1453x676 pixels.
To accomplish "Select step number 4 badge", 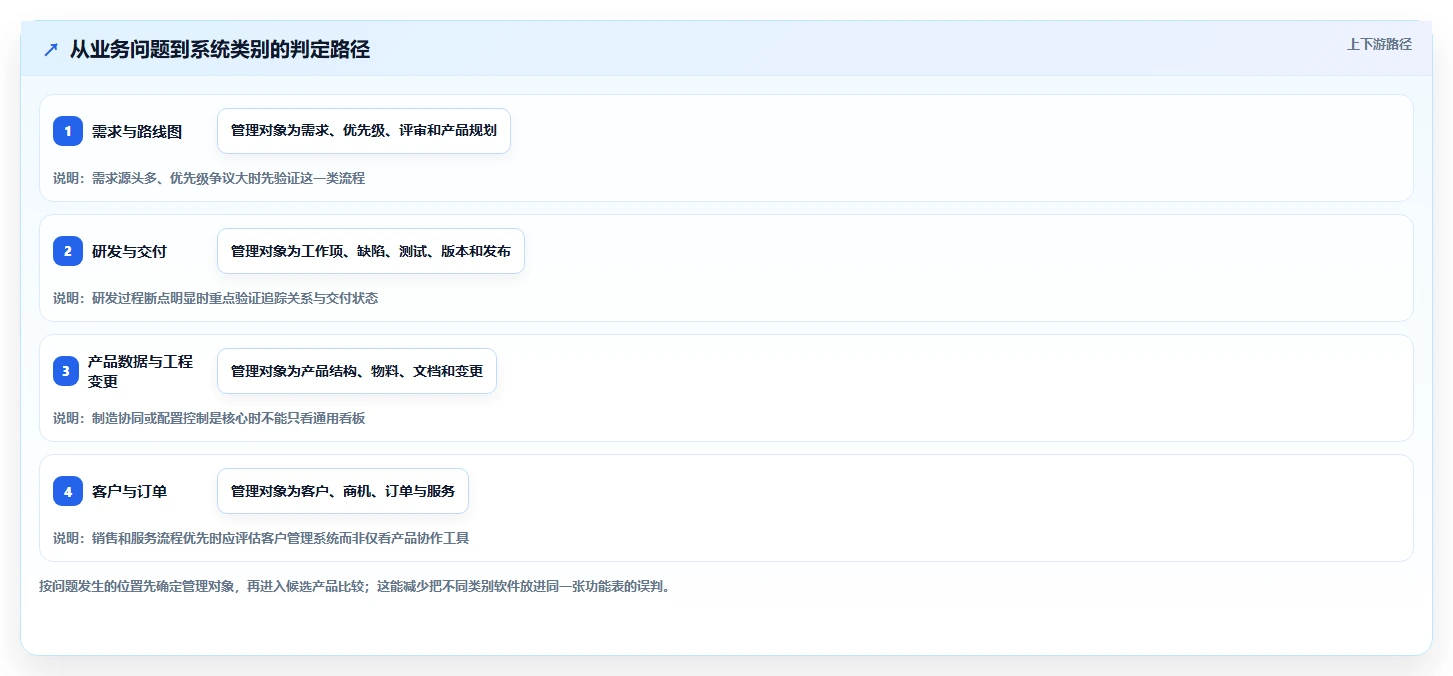I will pos(68,491).
